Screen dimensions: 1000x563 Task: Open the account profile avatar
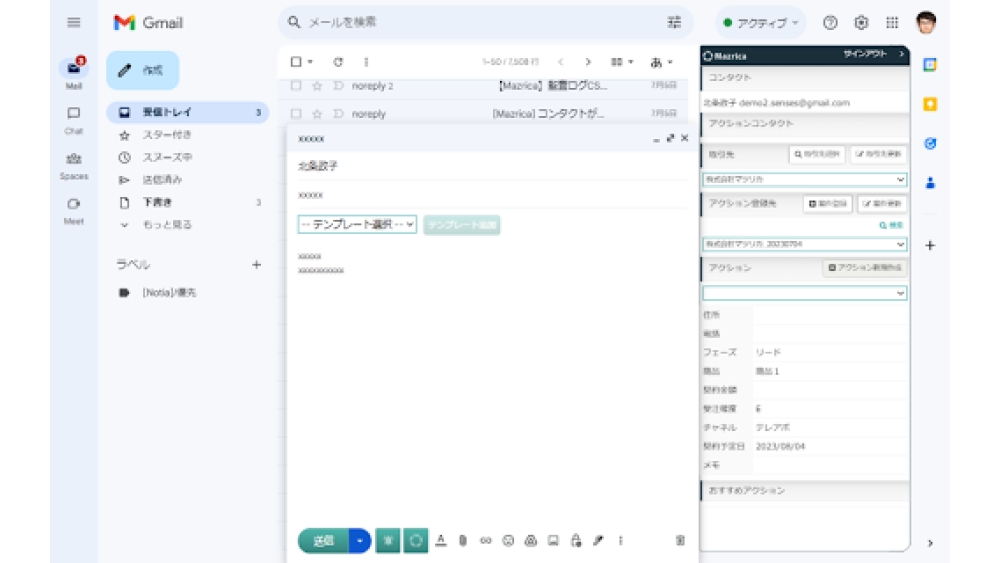(926, 22)
